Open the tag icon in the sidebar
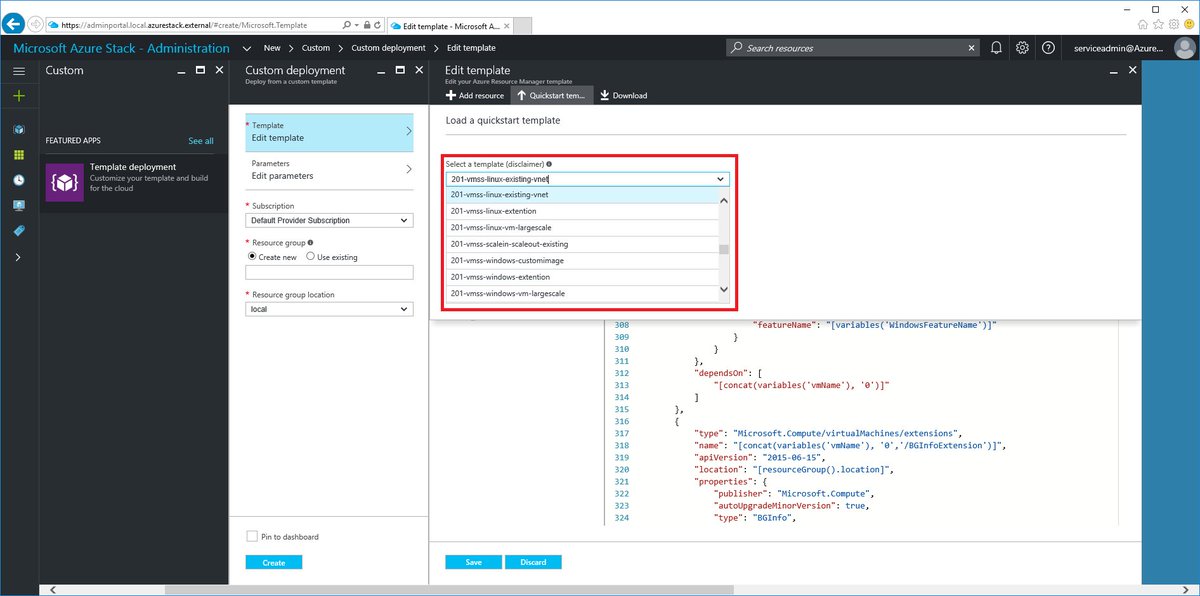Image resolution: width=1200 pixels, height=596 pixels. click(19, 230)
